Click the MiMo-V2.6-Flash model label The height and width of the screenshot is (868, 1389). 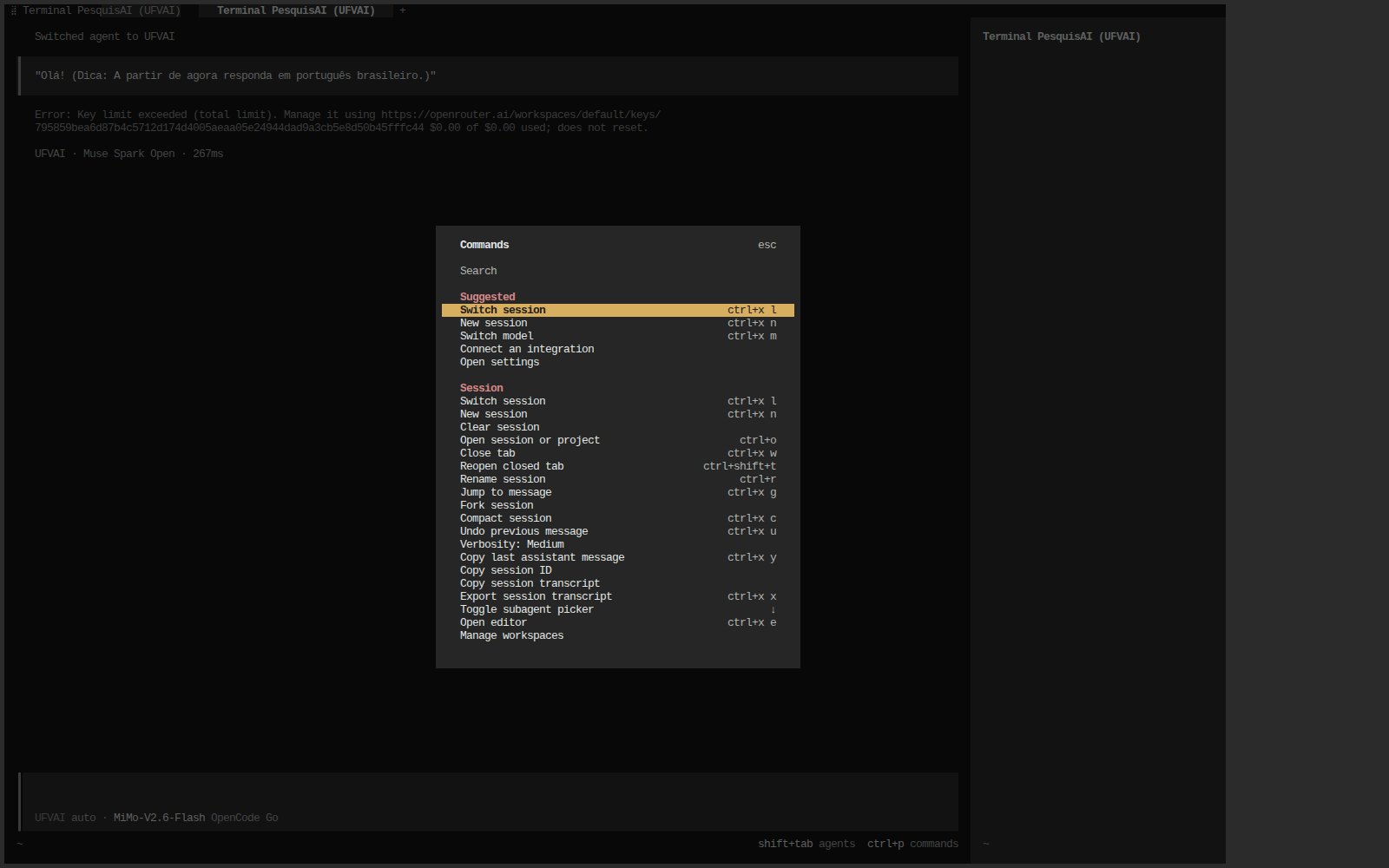(x=159, y=818)
